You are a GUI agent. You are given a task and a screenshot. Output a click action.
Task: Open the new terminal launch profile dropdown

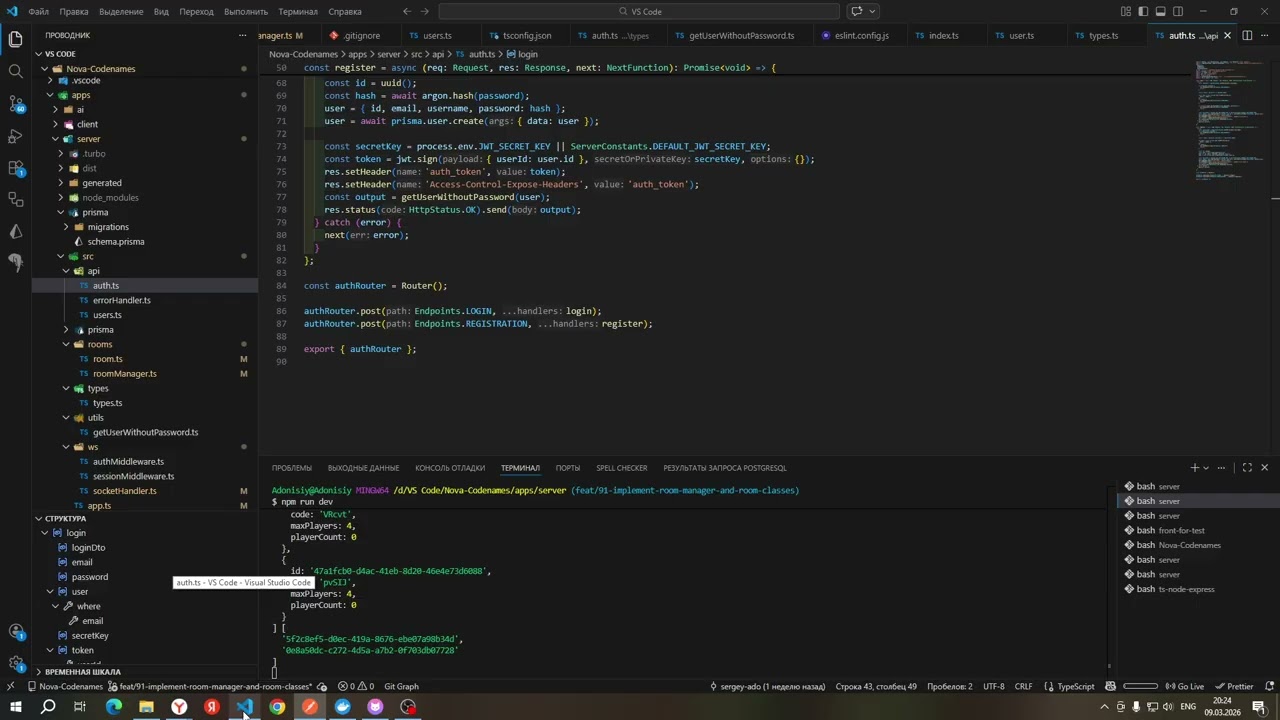tap(1206, 467)
